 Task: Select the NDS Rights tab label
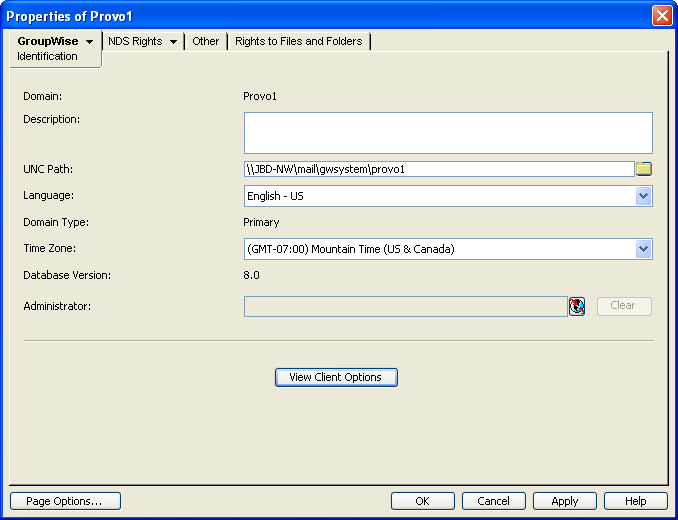pyautogui.click(x=135, y=41)
